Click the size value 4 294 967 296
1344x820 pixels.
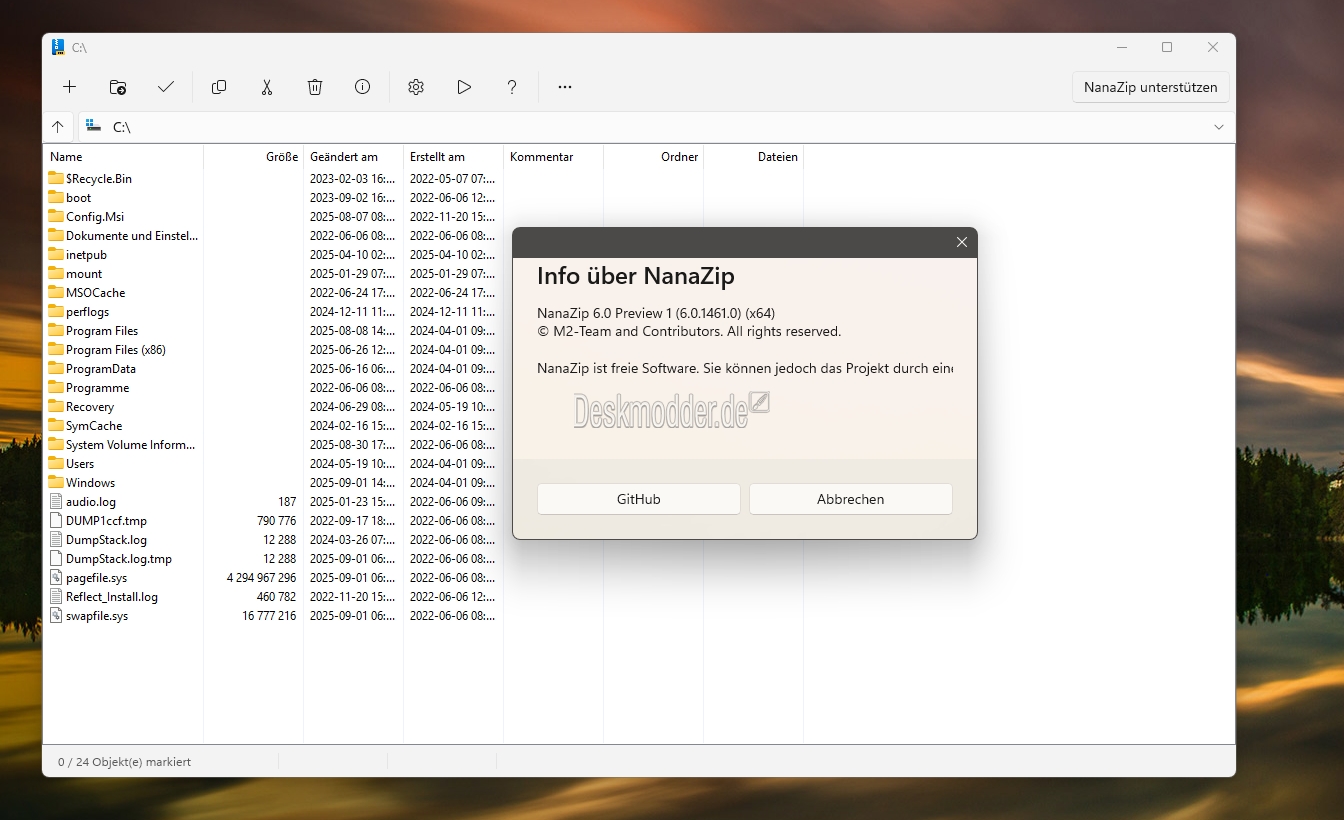(262, 578)
